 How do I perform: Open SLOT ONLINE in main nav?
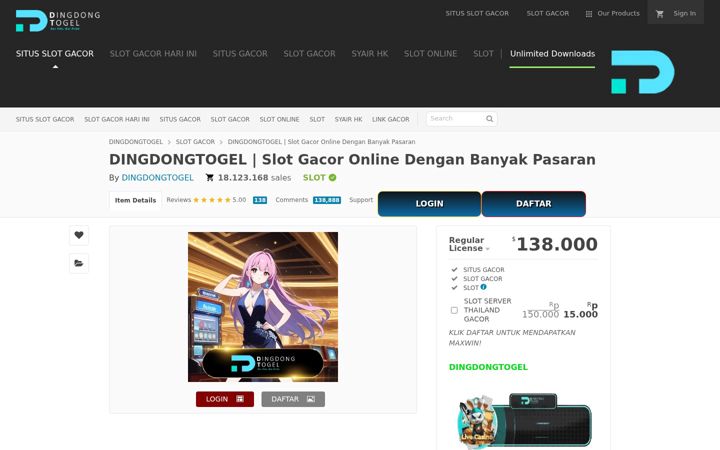pos(431,54)
